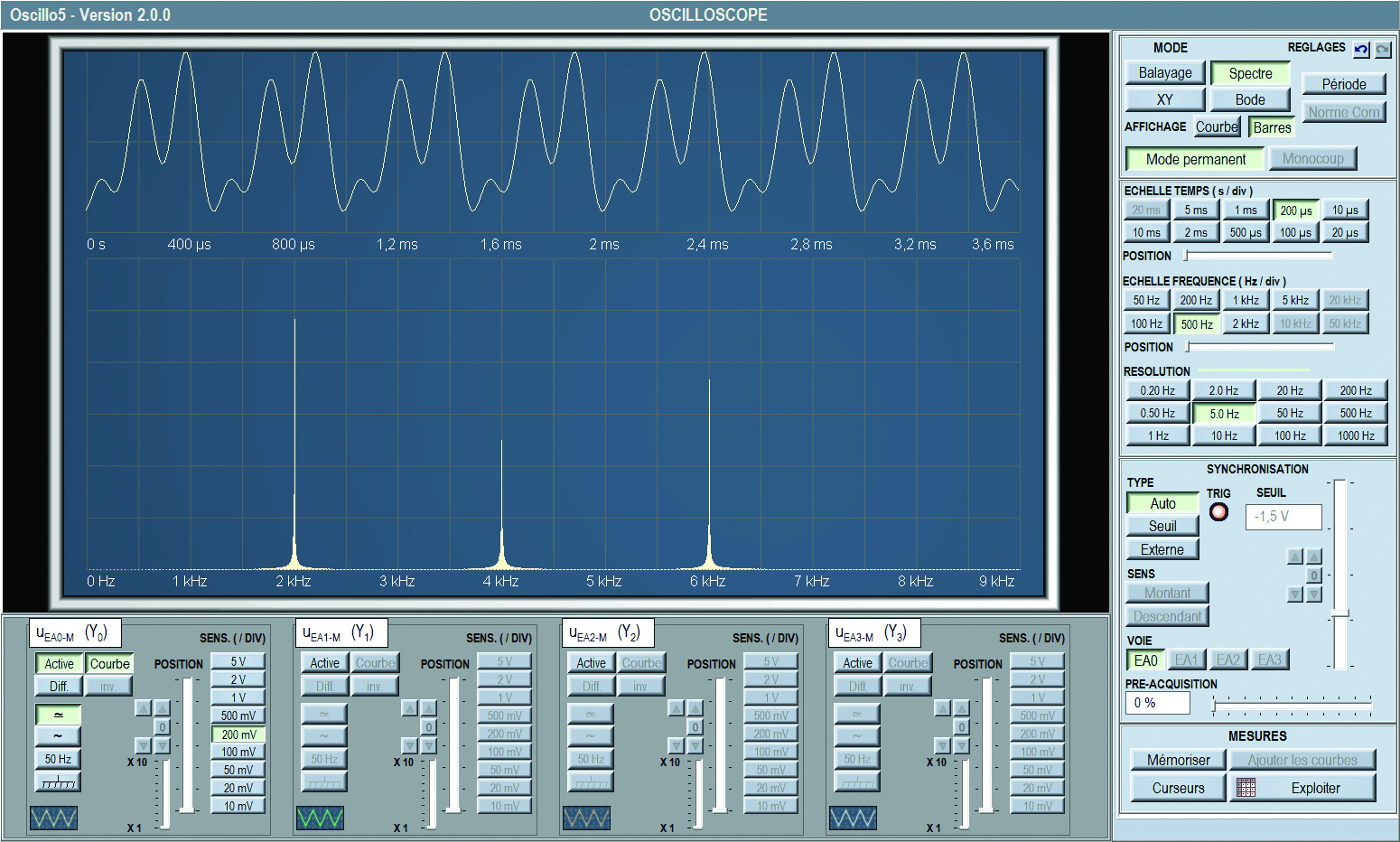Click the grid icon on Exploiter button
Viewport: 1400px width, 842px height.
pyautogui.click(x=1246, y=788)
